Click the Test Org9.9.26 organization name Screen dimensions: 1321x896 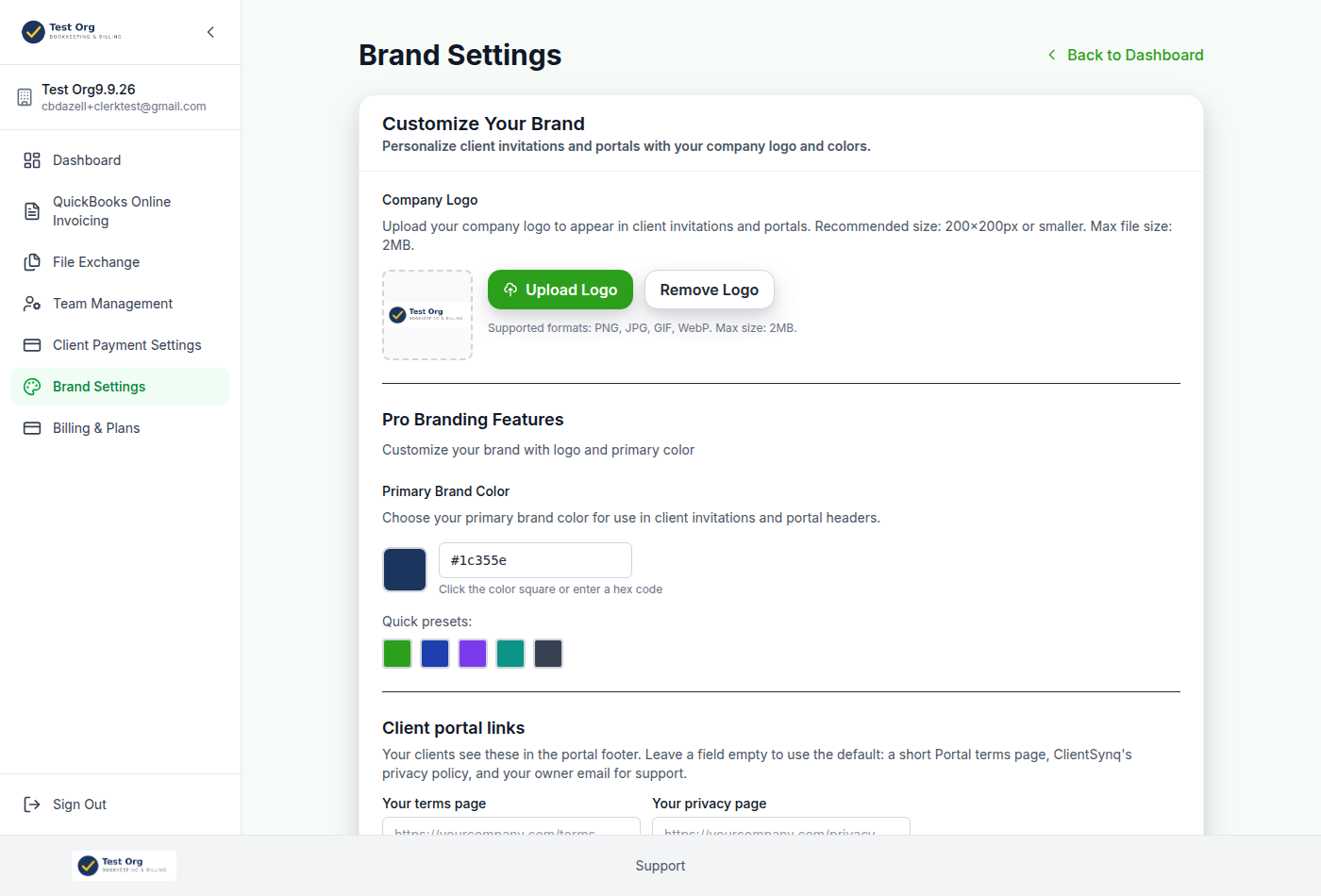pos(89,90)
